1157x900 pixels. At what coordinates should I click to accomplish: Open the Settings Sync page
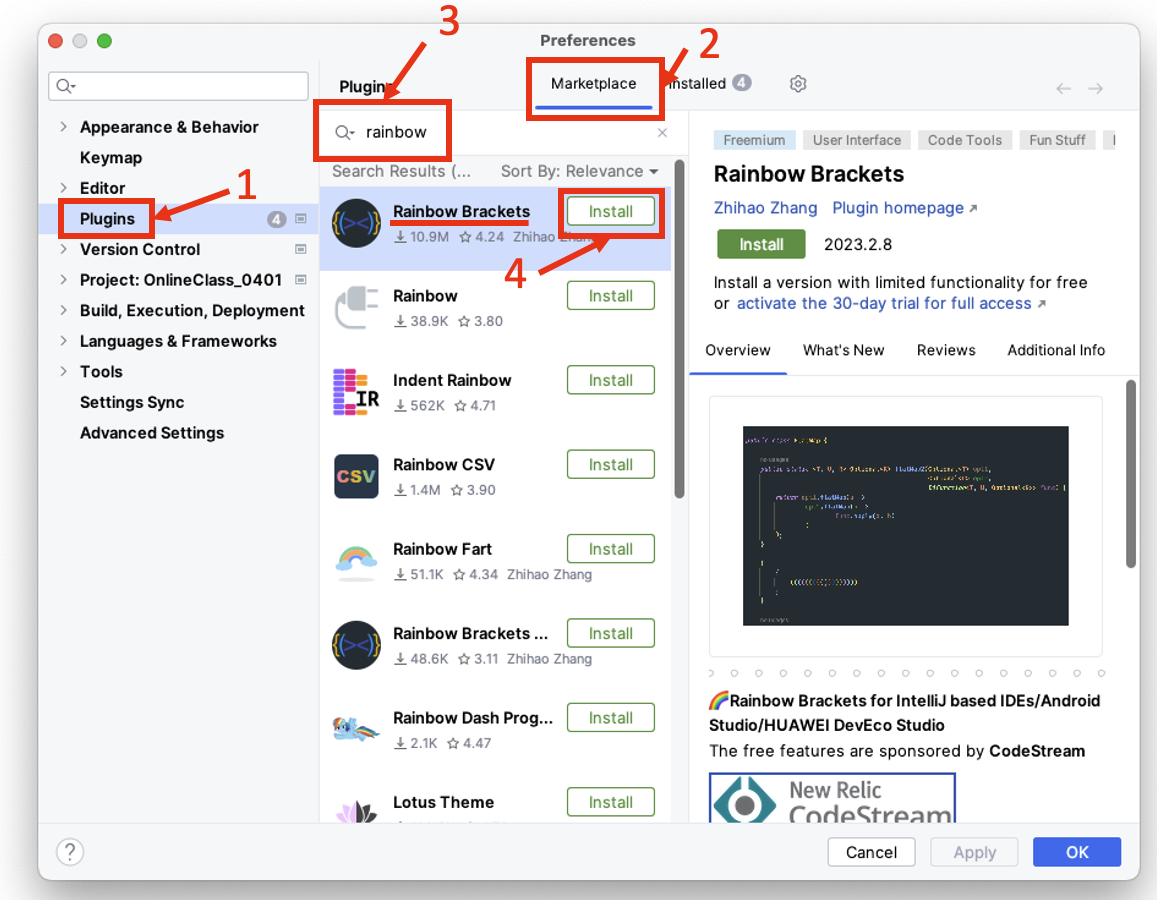(x=132, y=403)
